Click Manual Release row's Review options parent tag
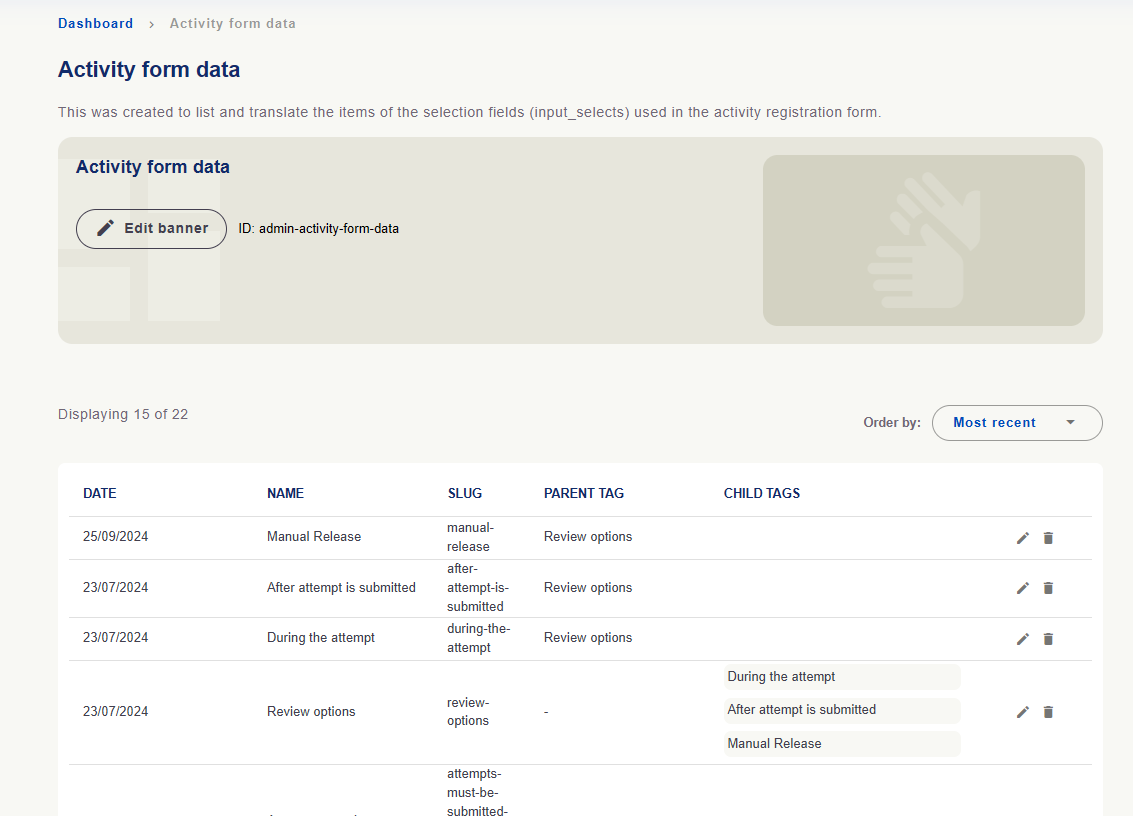 (x=588, y=536)
